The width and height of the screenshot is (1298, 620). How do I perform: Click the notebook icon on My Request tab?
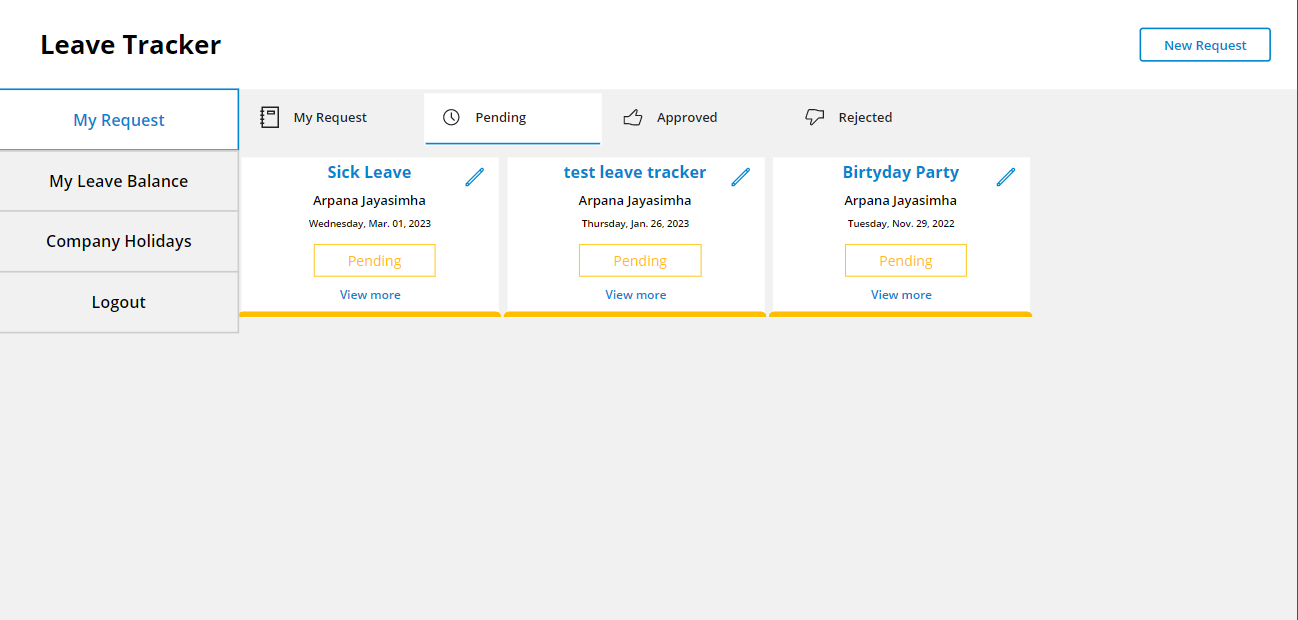[269, 117]
